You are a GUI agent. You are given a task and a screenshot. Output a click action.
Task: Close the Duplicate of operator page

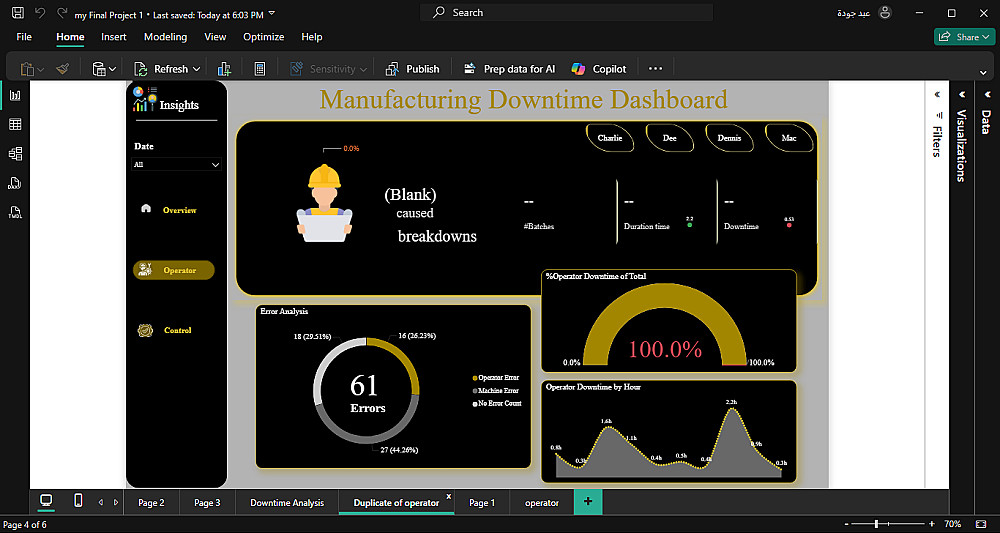point(448,496)
